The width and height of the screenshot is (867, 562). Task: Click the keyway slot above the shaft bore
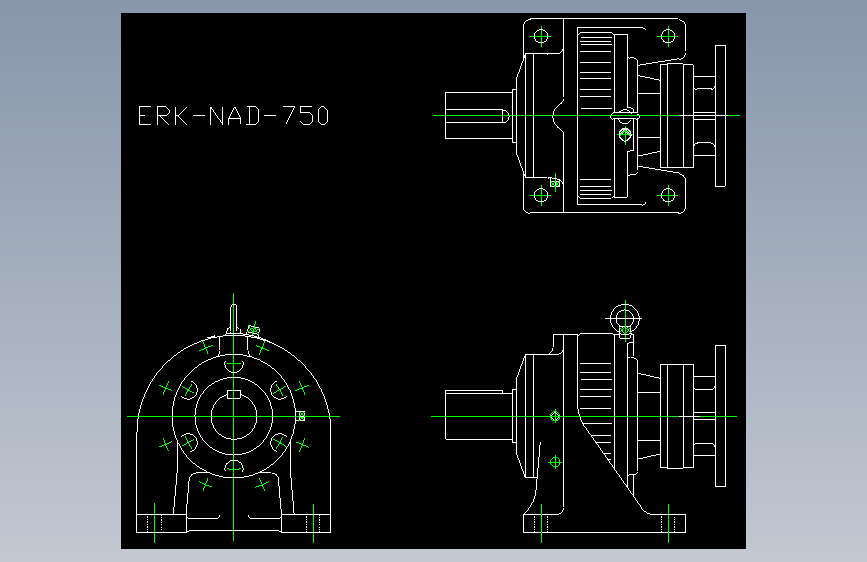[x=234, y=394]
